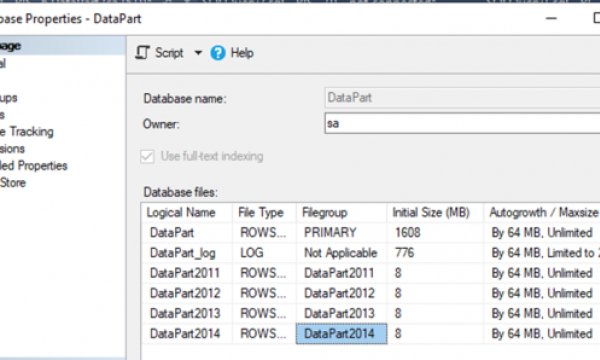Select the Query Store page
This screenshot has width=600, height=360.
click(x=13, y=182)
